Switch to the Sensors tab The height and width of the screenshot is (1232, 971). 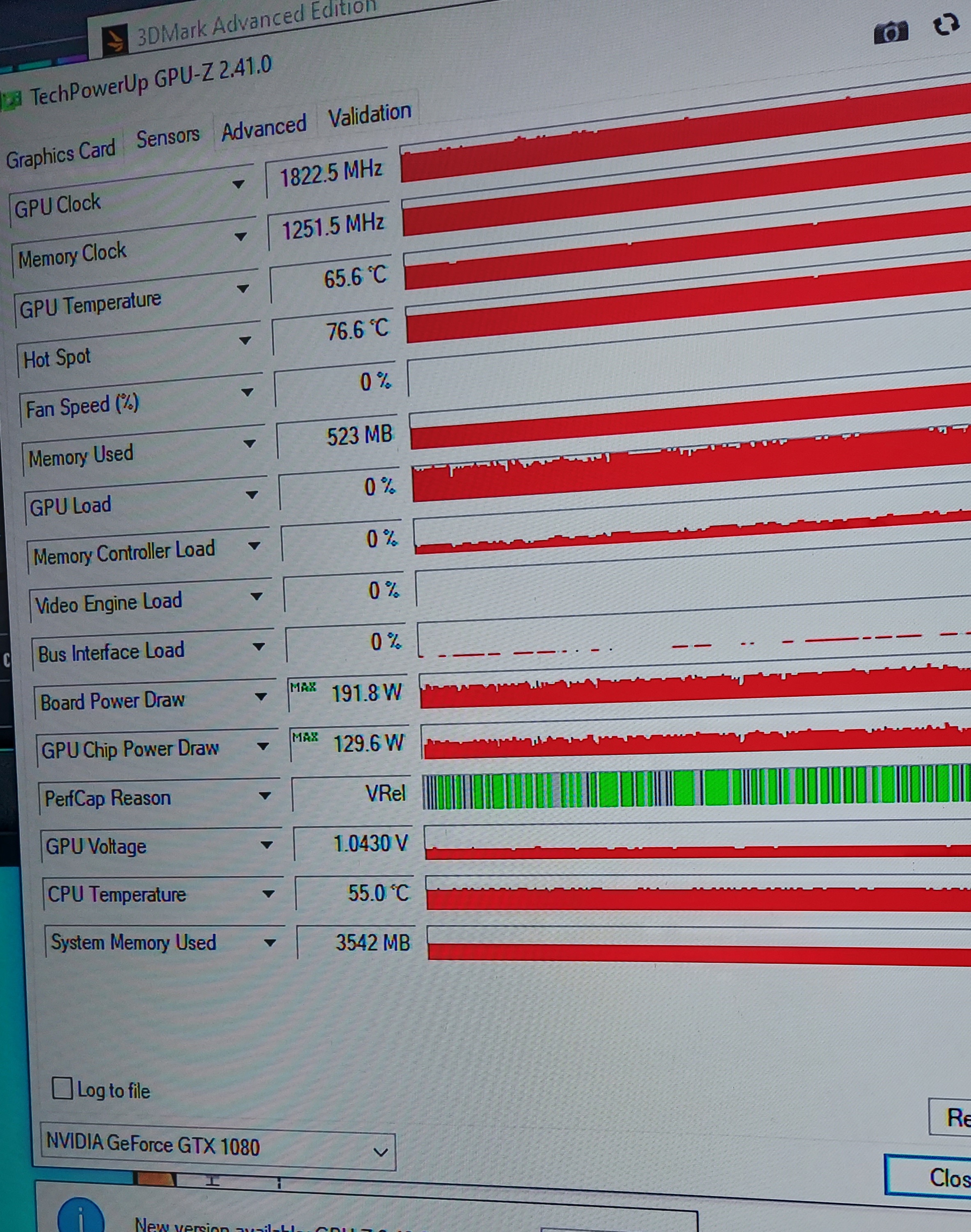168,137
